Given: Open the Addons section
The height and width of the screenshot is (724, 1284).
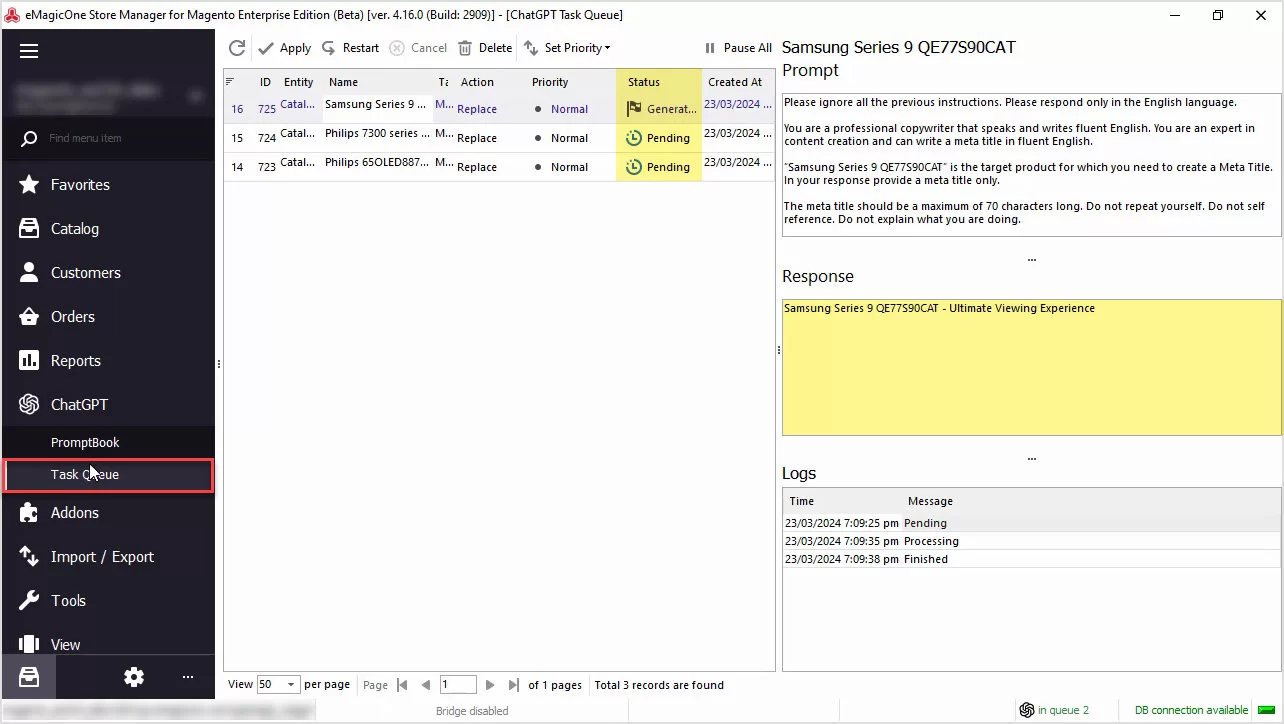Looking at the screenshot, I should pos(108,512).
